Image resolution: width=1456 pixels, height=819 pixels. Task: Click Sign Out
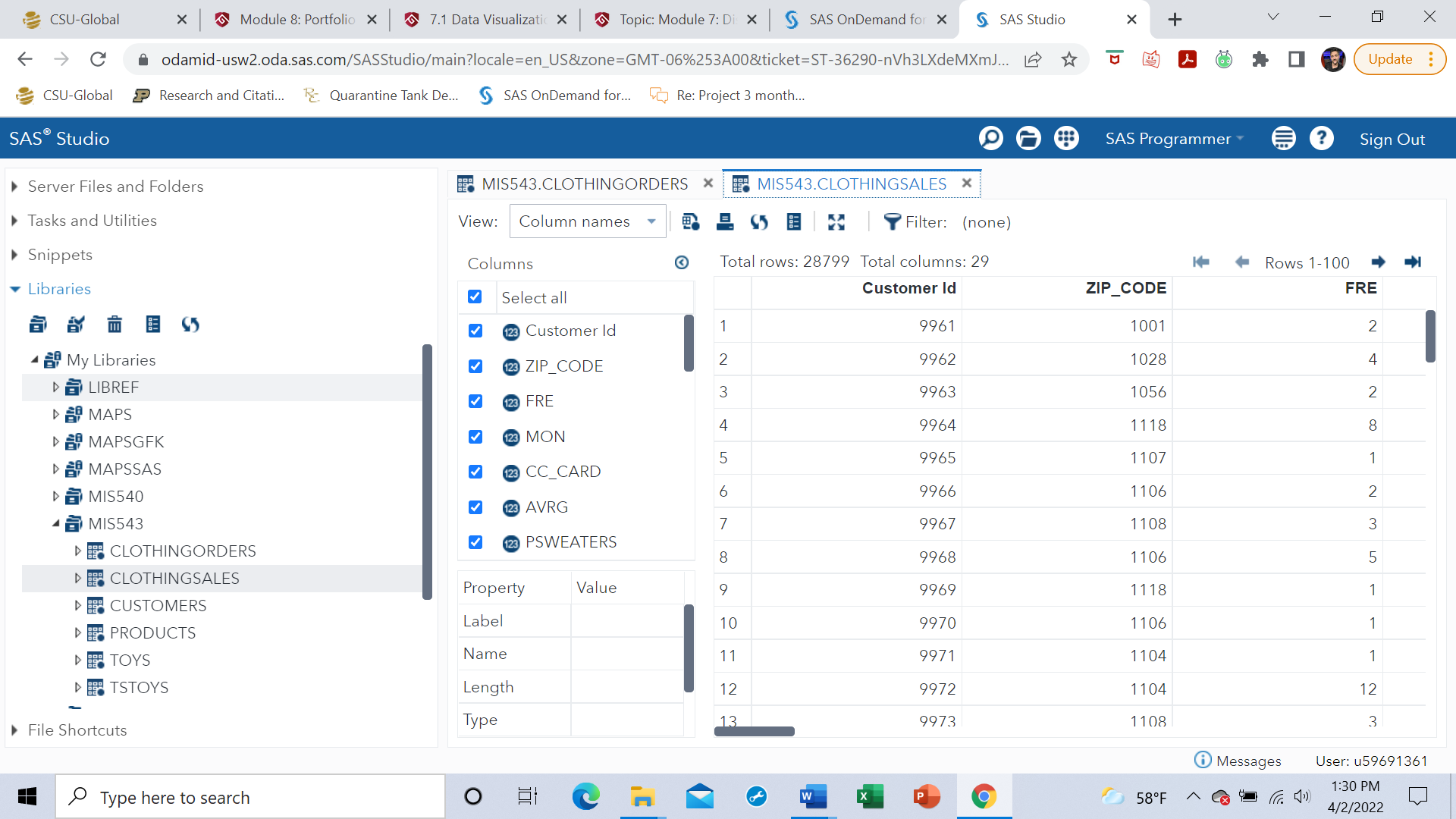click(1392, 140)
